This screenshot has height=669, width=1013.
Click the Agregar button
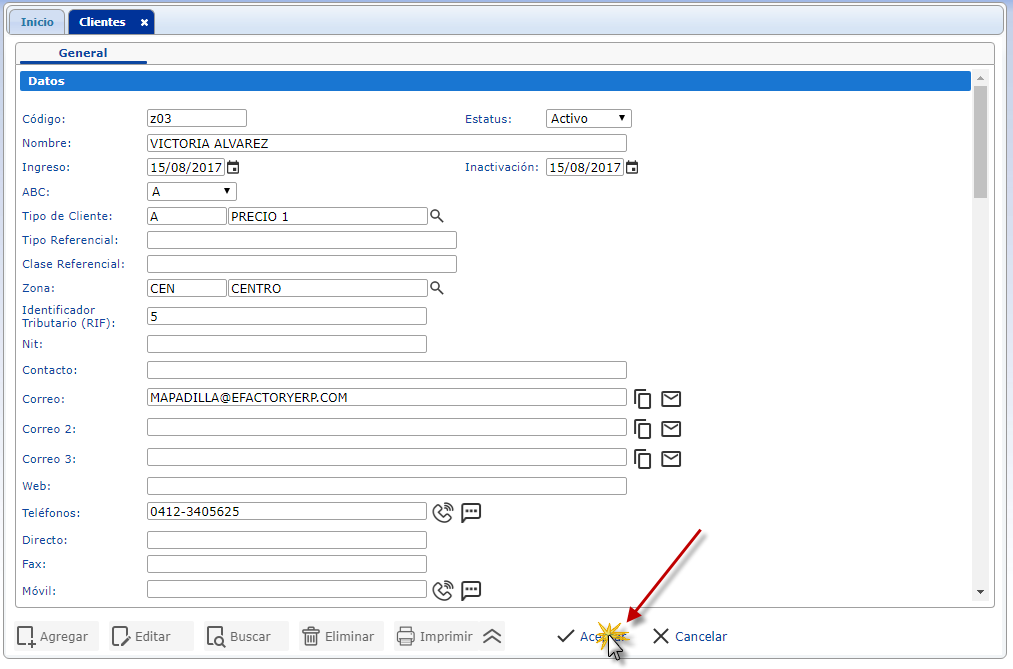56,636
